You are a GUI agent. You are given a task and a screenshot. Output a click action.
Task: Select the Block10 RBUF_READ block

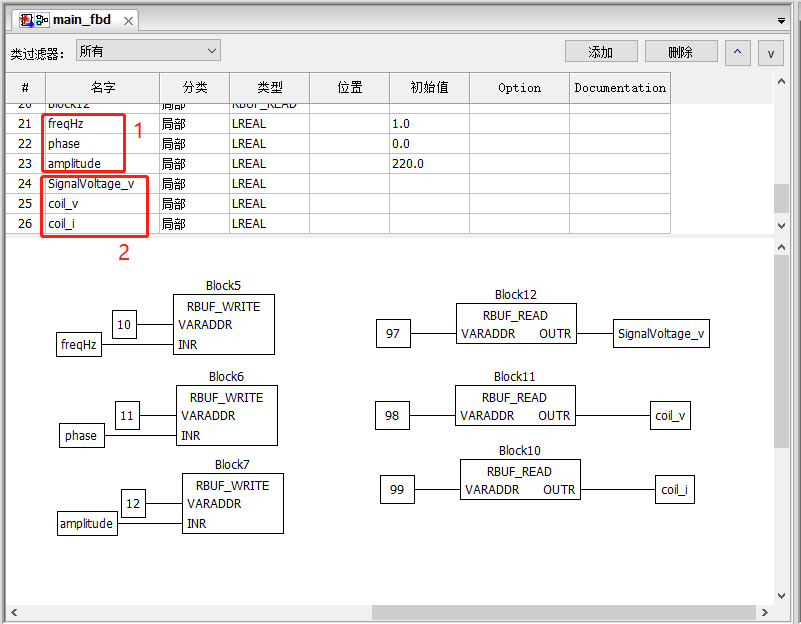(520, 479)
